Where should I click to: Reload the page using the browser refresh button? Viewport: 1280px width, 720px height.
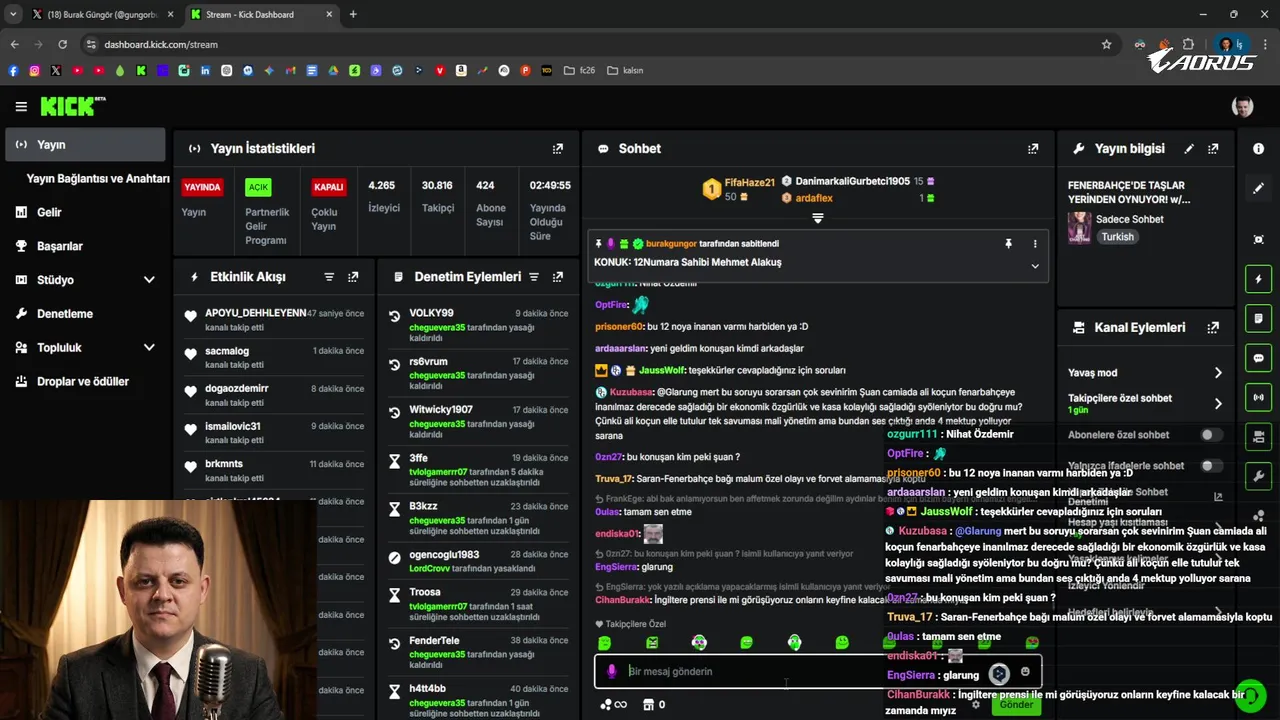(x=62, y=44)
